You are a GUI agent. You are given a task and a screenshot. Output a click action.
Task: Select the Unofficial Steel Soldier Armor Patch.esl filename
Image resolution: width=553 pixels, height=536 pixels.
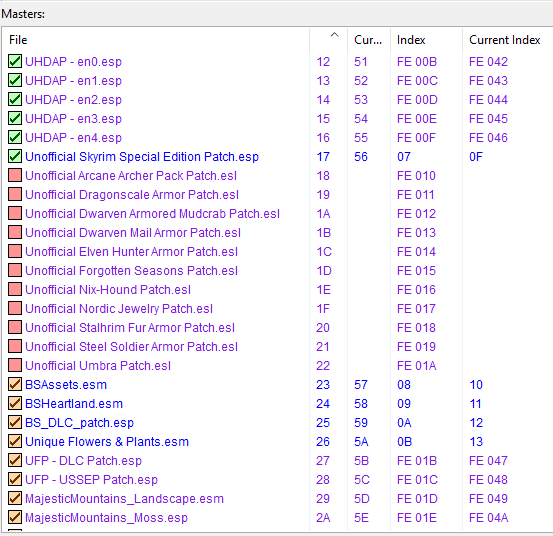[x=132, y=347]
